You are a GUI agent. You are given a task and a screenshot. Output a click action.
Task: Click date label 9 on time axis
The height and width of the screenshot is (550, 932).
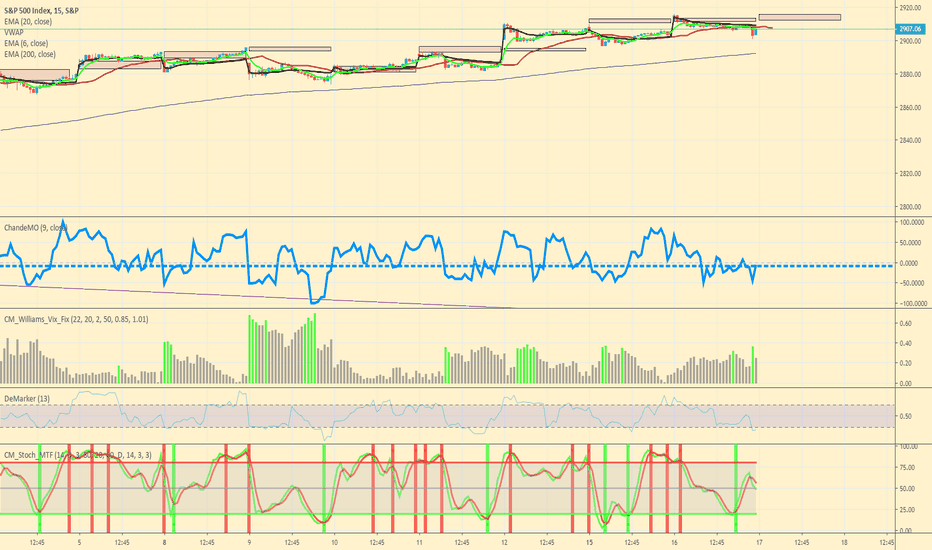tap(249, 542)
